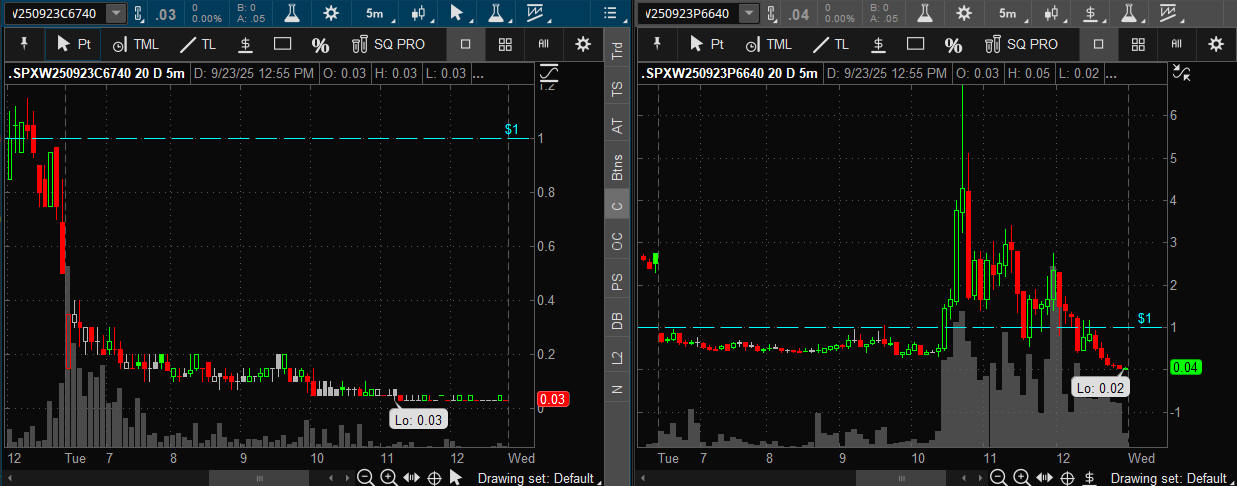Click the right chart horizontal scrollbar thumb

click(891, 479)
